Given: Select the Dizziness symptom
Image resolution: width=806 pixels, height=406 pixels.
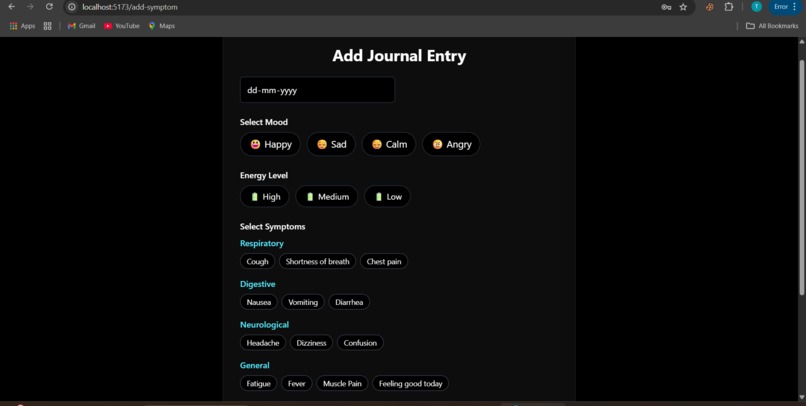Looking at the screenshot, I should click(311, 343).
